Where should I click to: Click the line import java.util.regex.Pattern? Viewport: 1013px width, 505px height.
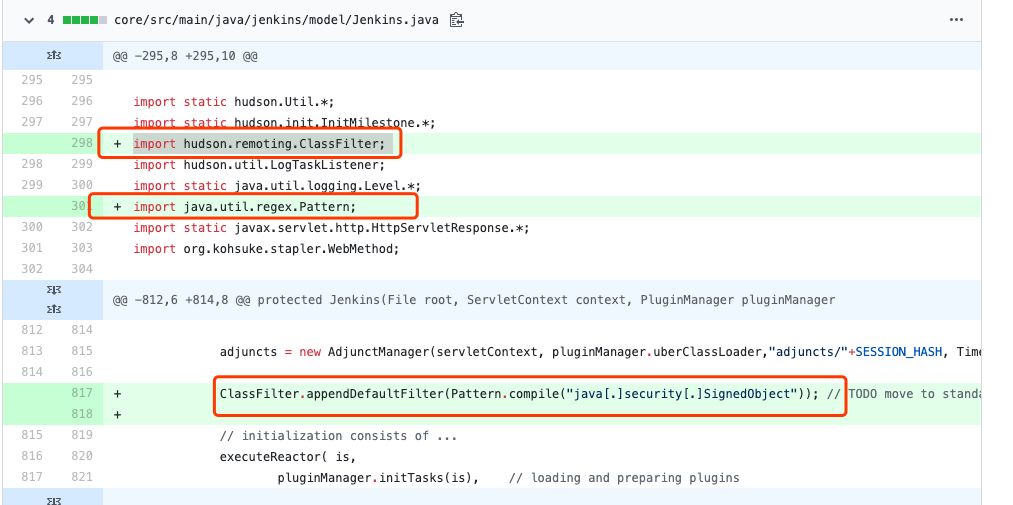[245, 207]
